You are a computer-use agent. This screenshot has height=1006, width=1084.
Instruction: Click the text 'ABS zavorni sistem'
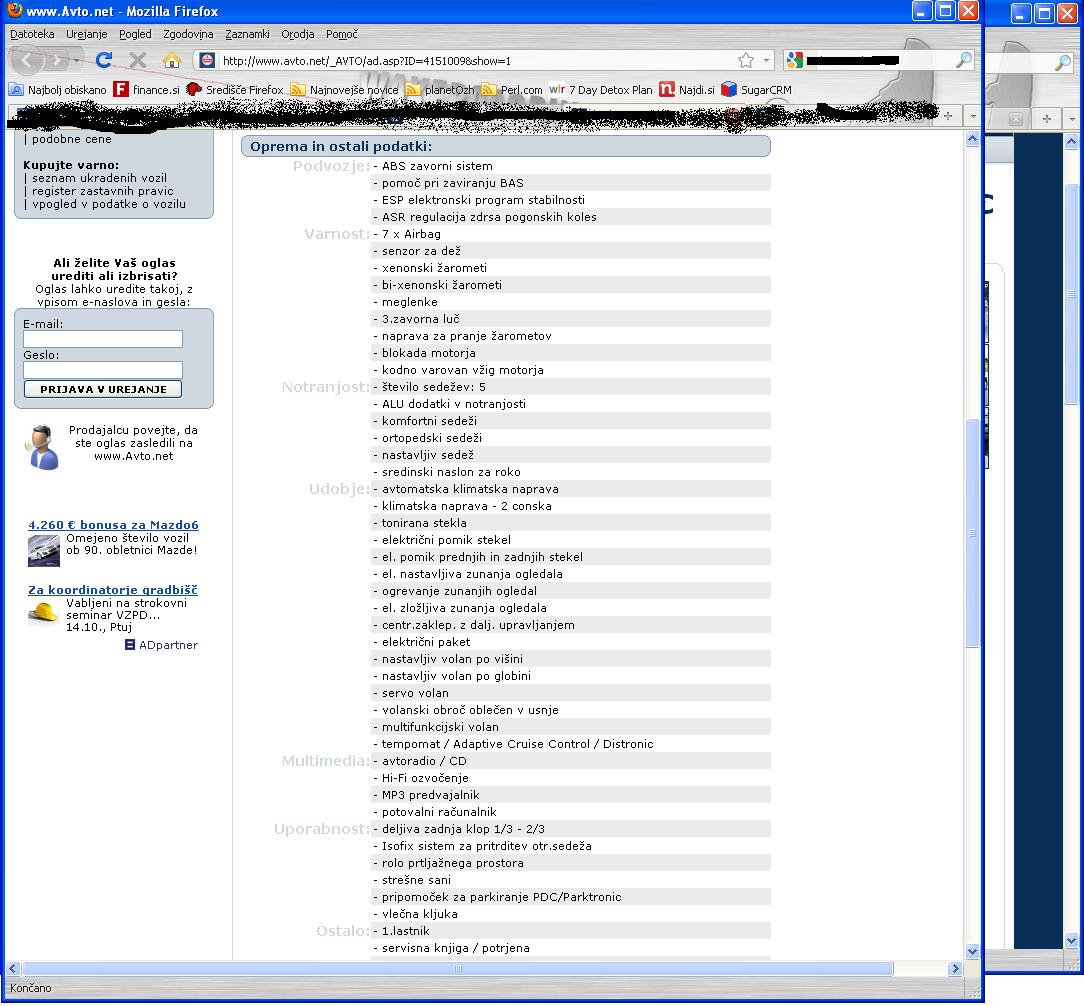pos(437,167)
